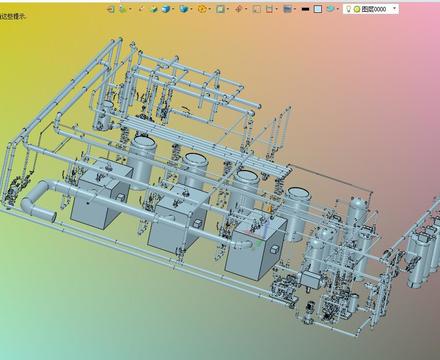Click the cyan shape icon near layer box
This screenshot has height=360, width=440.
pyautogui.click(x=330, y=9)
